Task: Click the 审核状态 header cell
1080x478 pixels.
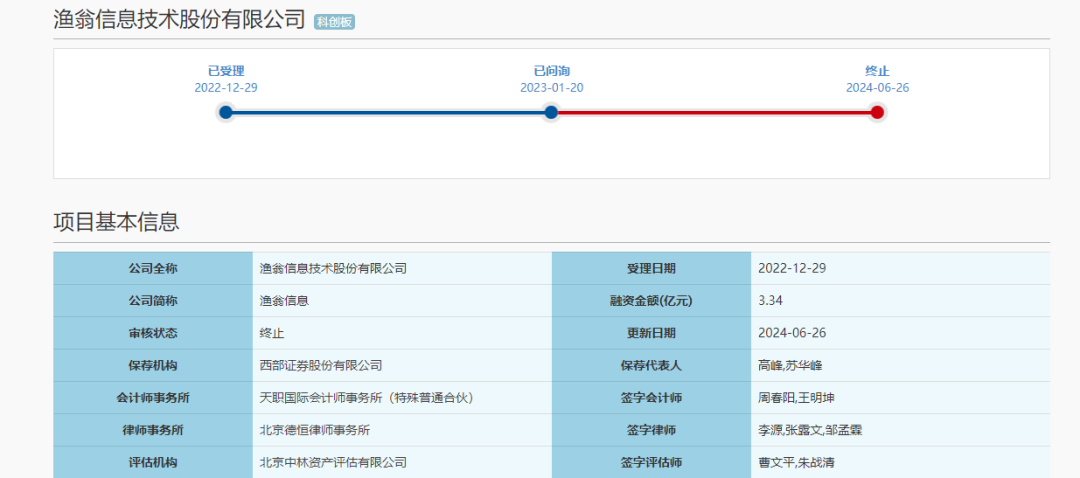Action: (153, 333)
